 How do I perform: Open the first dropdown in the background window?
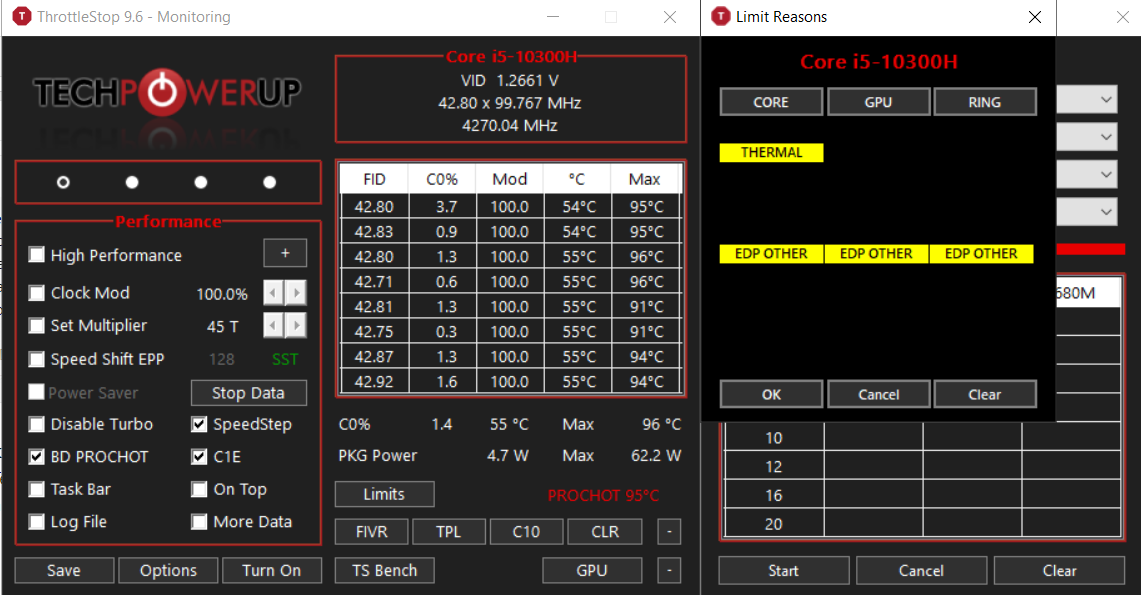[x=1086, y=100]
